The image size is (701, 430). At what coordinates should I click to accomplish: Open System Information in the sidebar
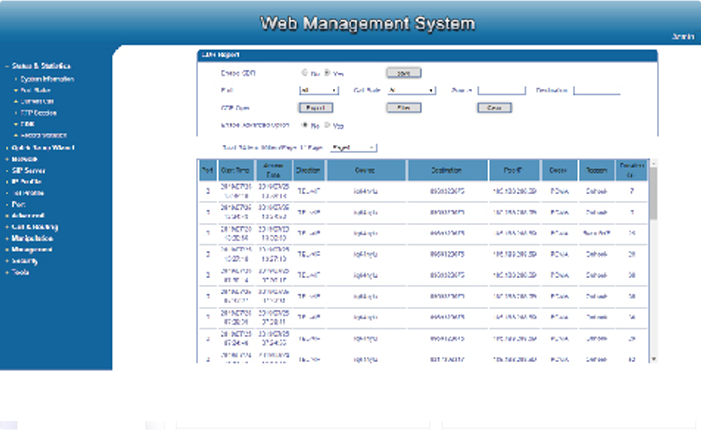[x=47, y=79]
